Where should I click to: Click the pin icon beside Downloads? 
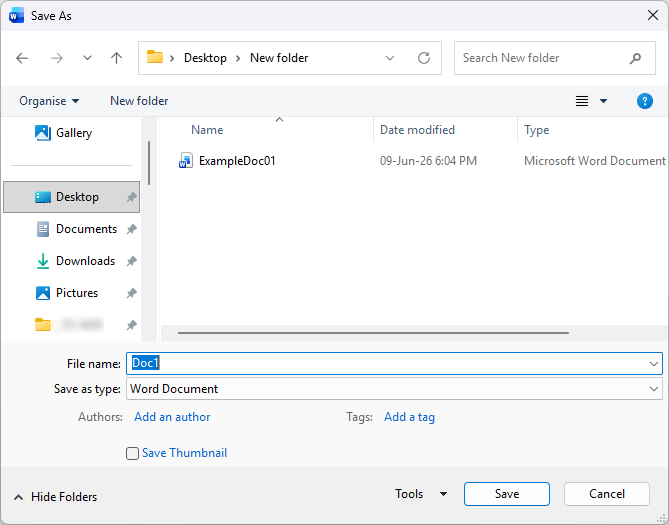[131, 261]
